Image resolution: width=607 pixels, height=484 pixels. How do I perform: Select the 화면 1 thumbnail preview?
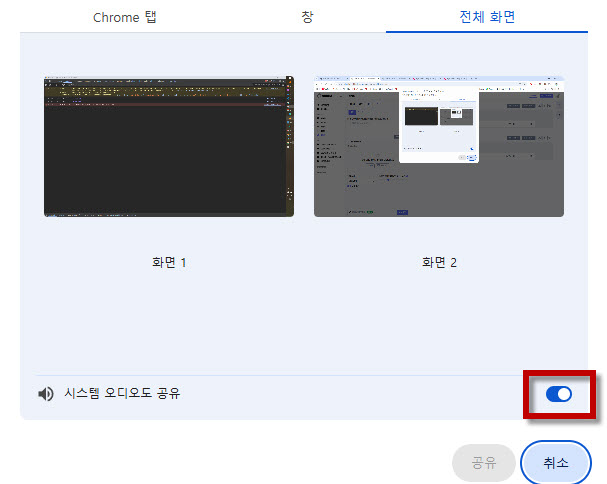coord(168,146)
